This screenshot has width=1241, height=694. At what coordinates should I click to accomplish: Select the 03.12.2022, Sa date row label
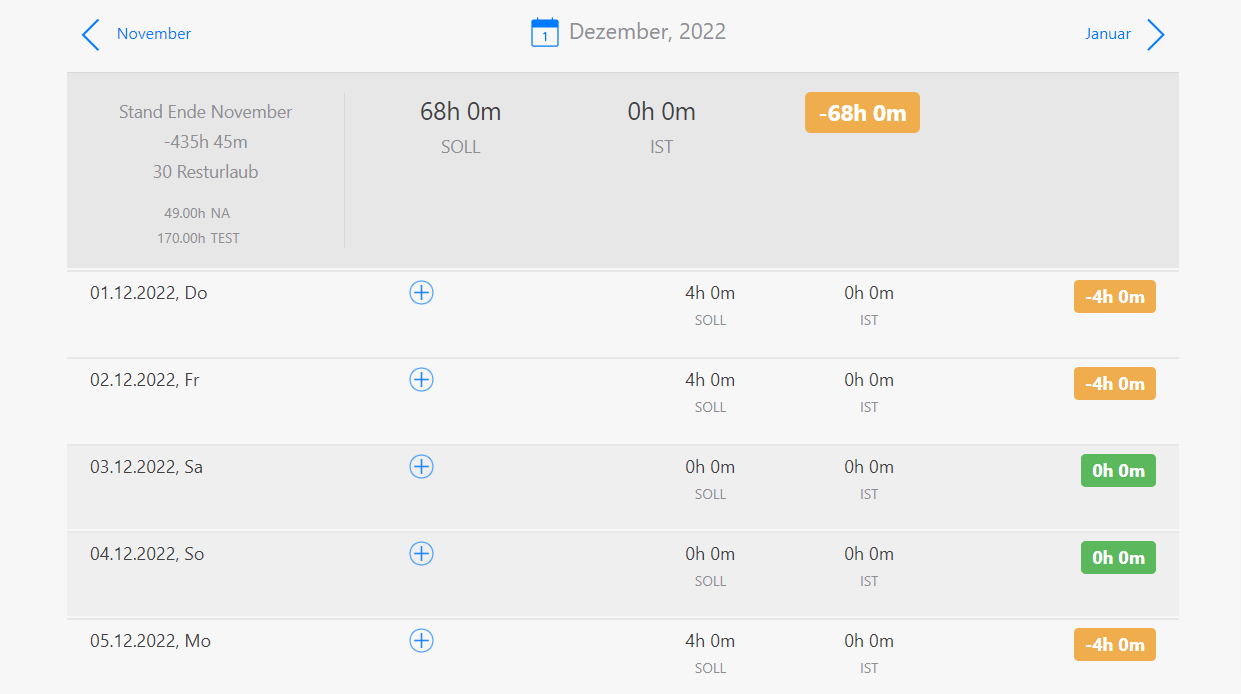tap(146, 467)
